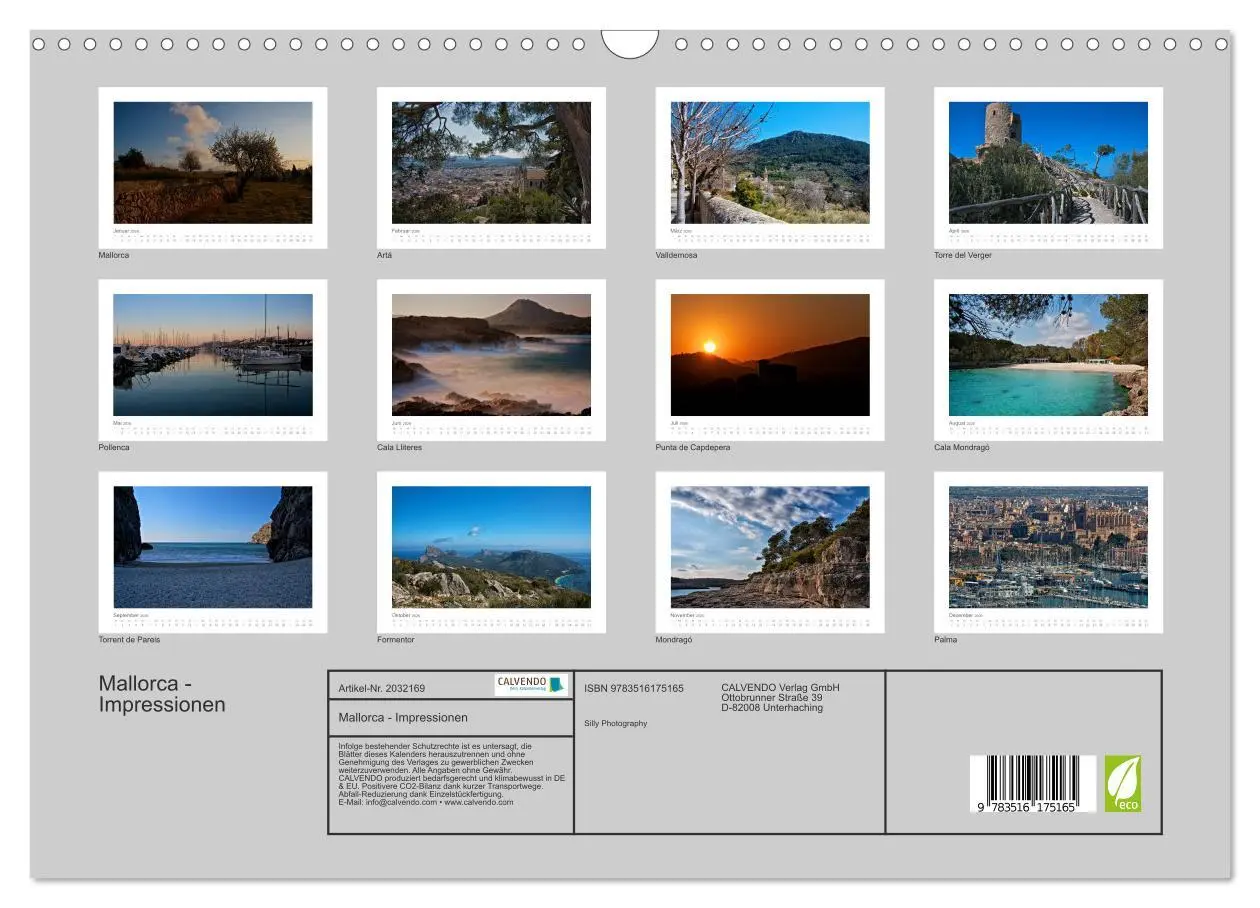Click the 'Silly Photography' credit text

click(x=616, y=723)
